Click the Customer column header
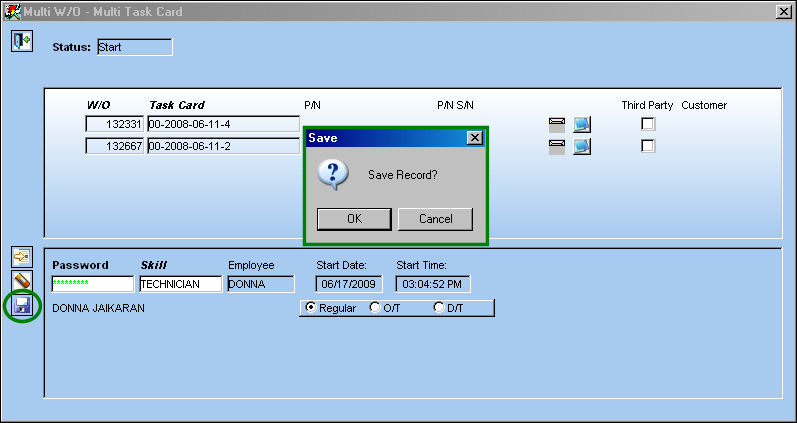797x423 pixels. click(x=704, y=105)
